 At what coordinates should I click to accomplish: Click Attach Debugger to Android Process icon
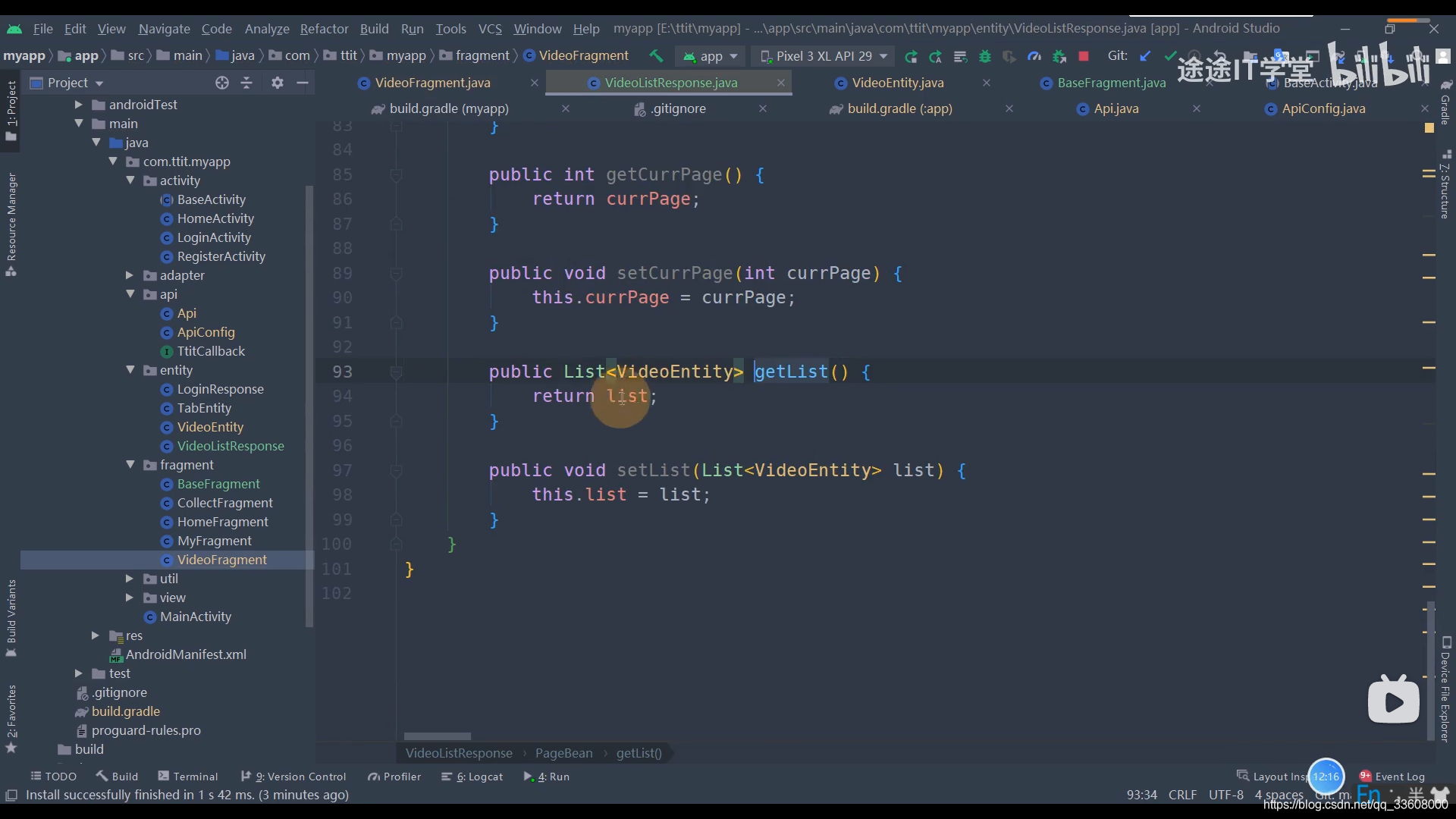click(x=1059, y=56)
